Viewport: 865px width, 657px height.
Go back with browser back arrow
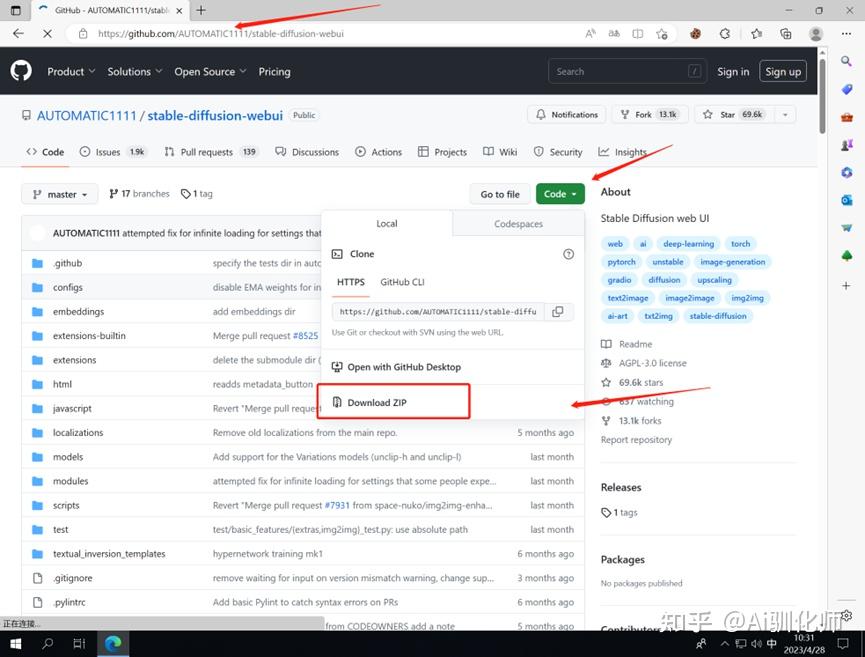click(x=18, y=34)
